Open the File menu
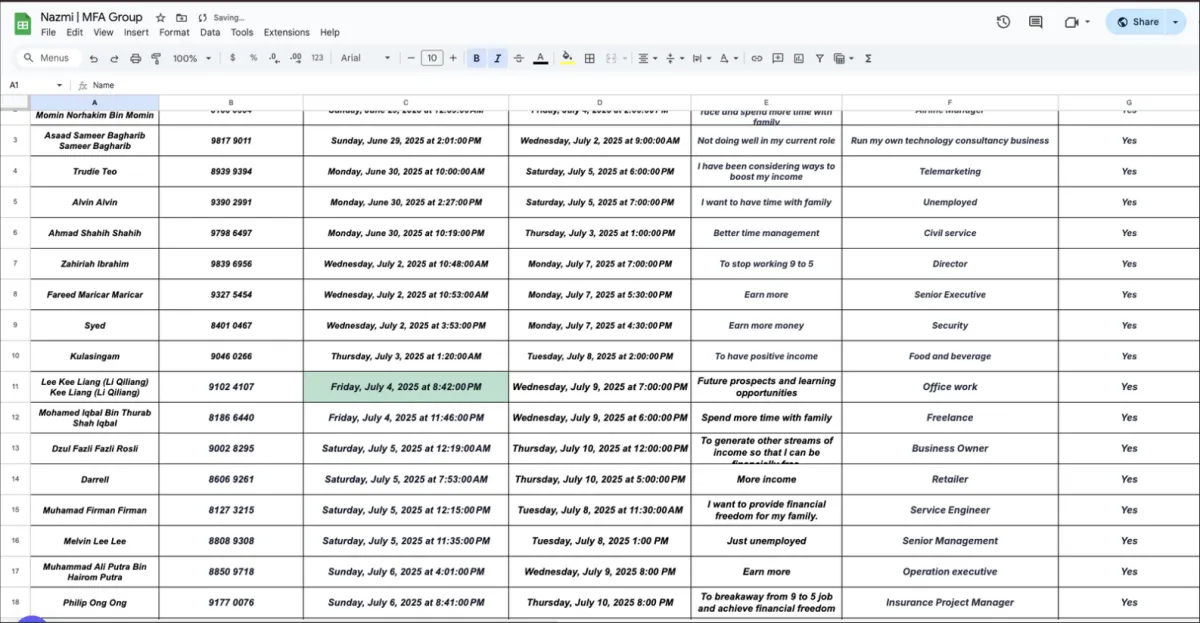 coord(48,32)
